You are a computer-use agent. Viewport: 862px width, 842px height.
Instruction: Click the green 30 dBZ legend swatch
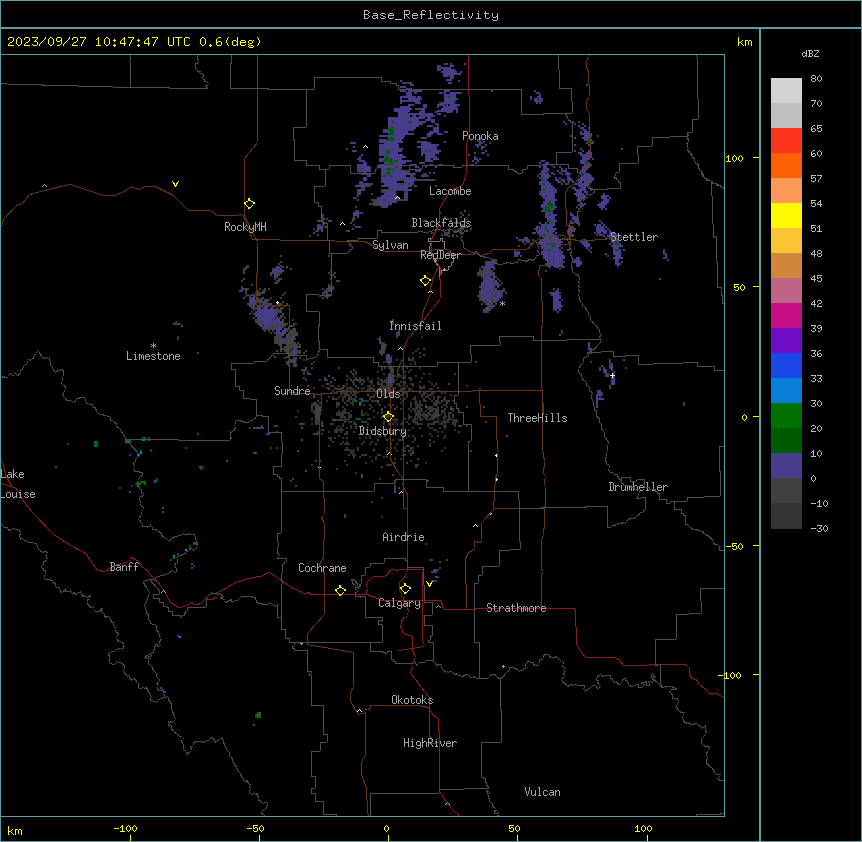786,416
